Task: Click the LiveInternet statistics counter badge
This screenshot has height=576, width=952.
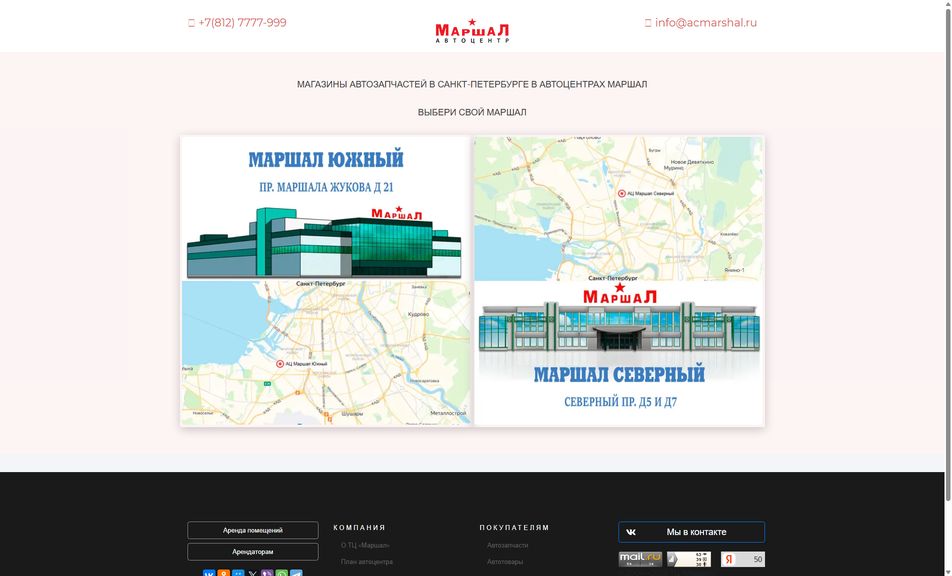Action: coord(689,559)
